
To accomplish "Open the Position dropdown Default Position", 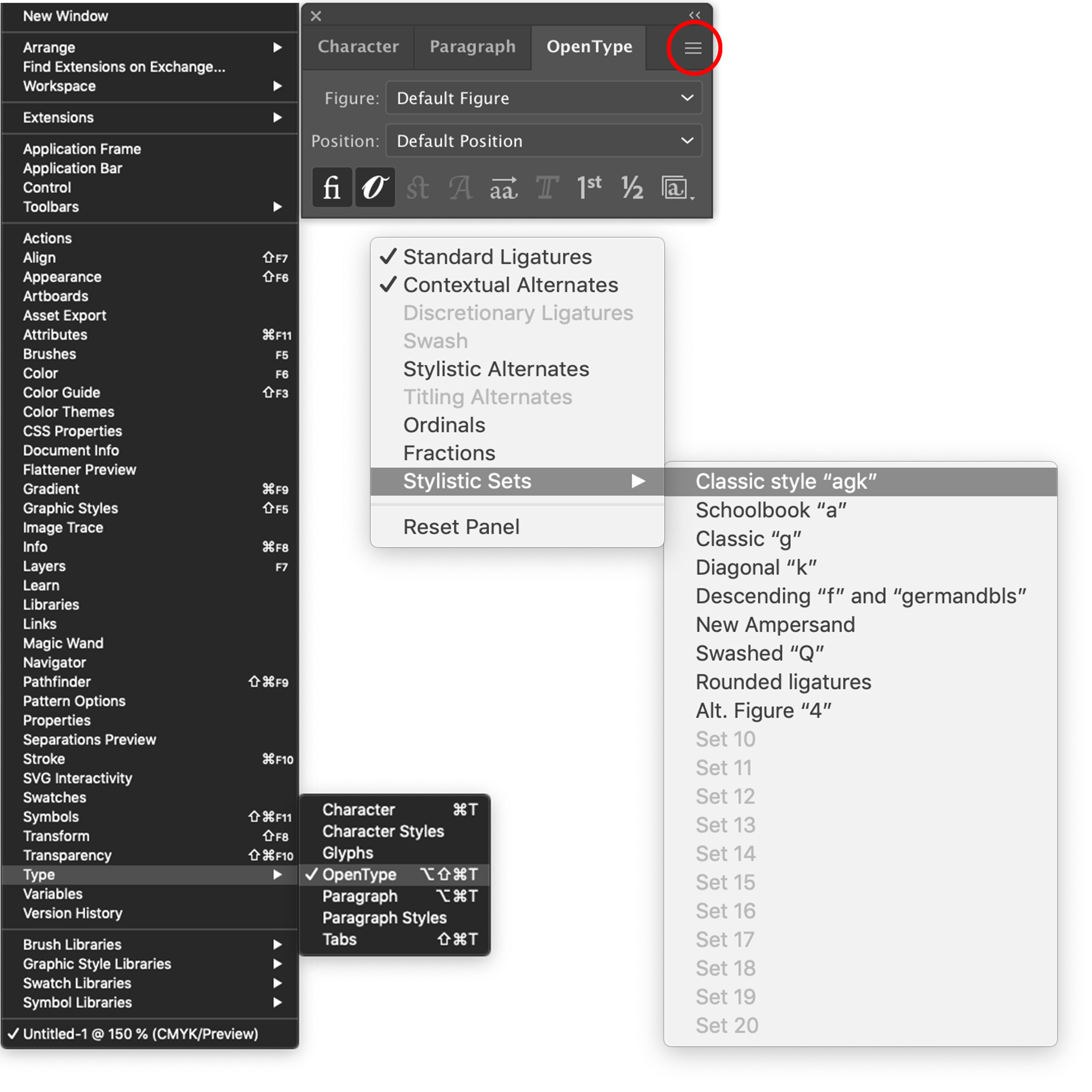I will coord(544,140).
